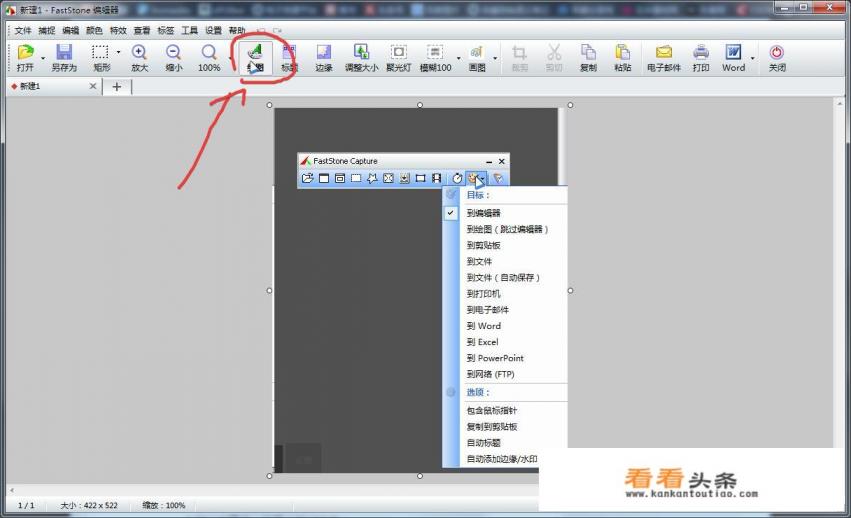Zoom in with the 放大 magnifier
851x518 pixels.
139,56
